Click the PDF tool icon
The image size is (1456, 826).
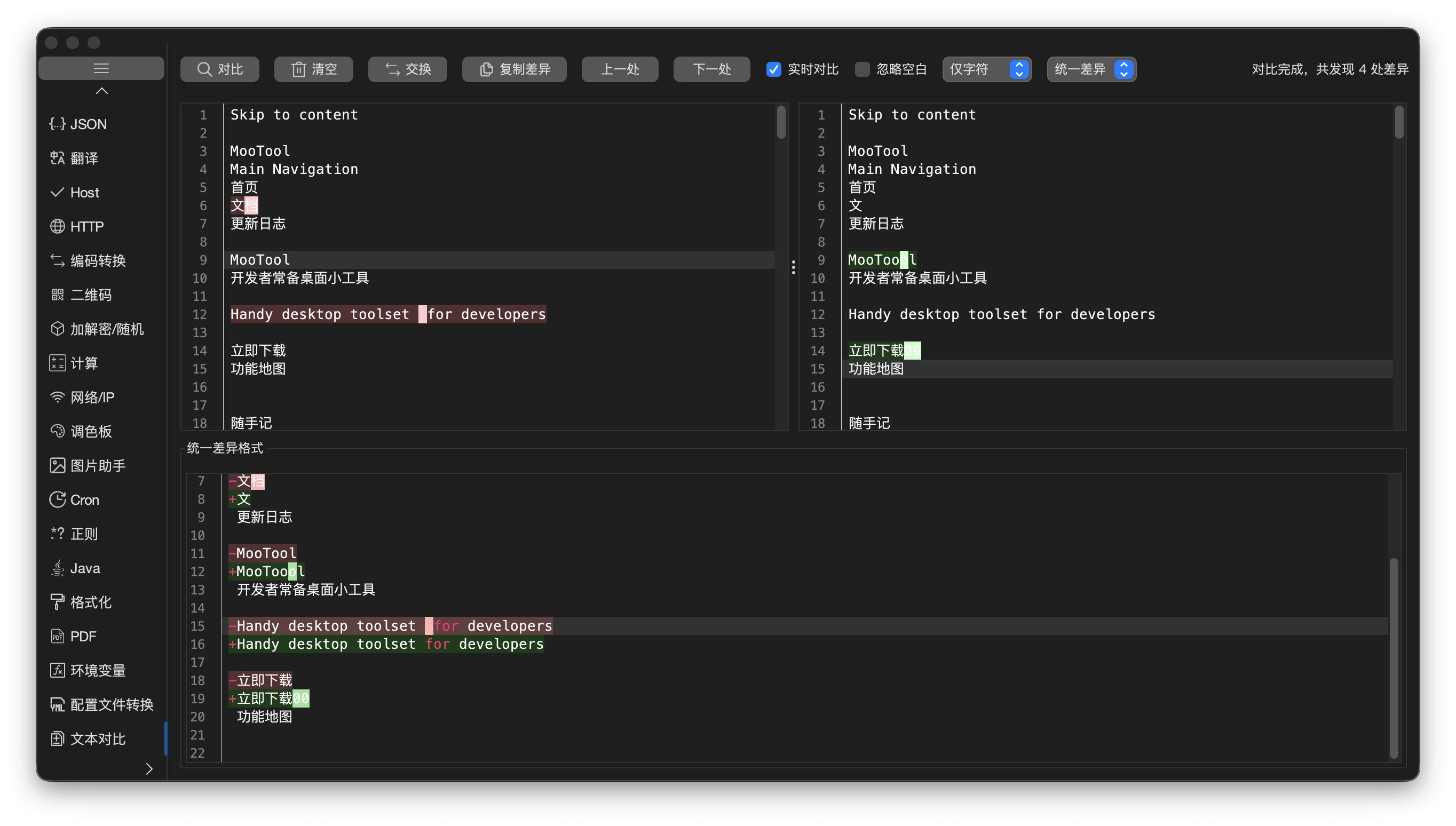tap(57, 637)
